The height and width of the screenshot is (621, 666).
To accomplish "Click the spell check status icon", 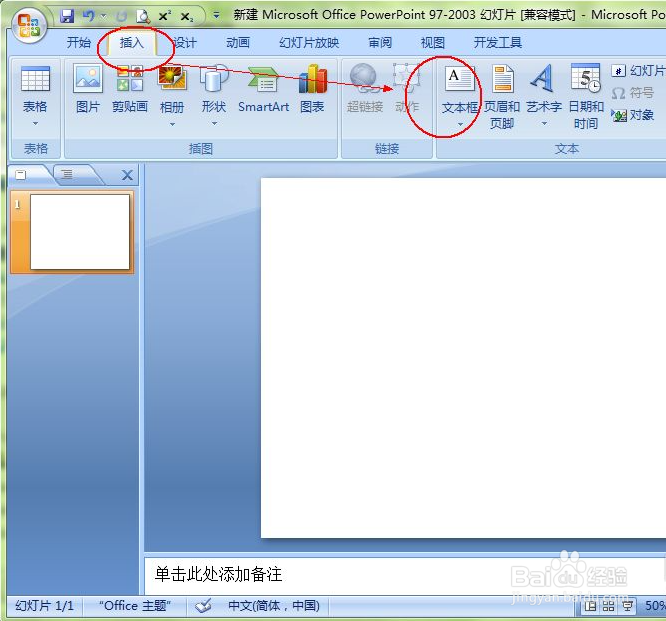I will pyautogui.click(x=203, y=606).
